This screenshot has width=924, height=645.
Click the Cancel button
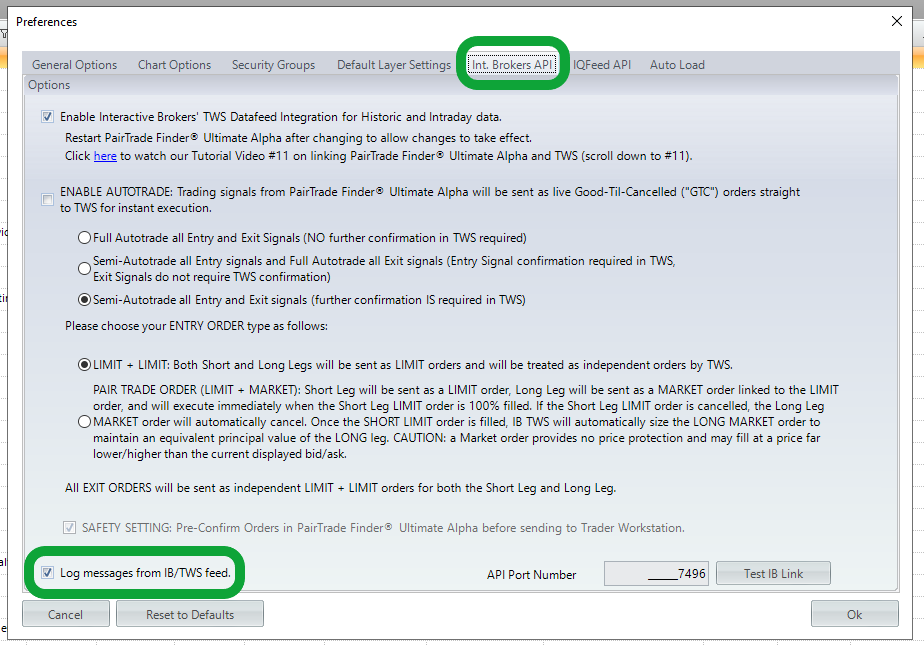tap(65, 614)
